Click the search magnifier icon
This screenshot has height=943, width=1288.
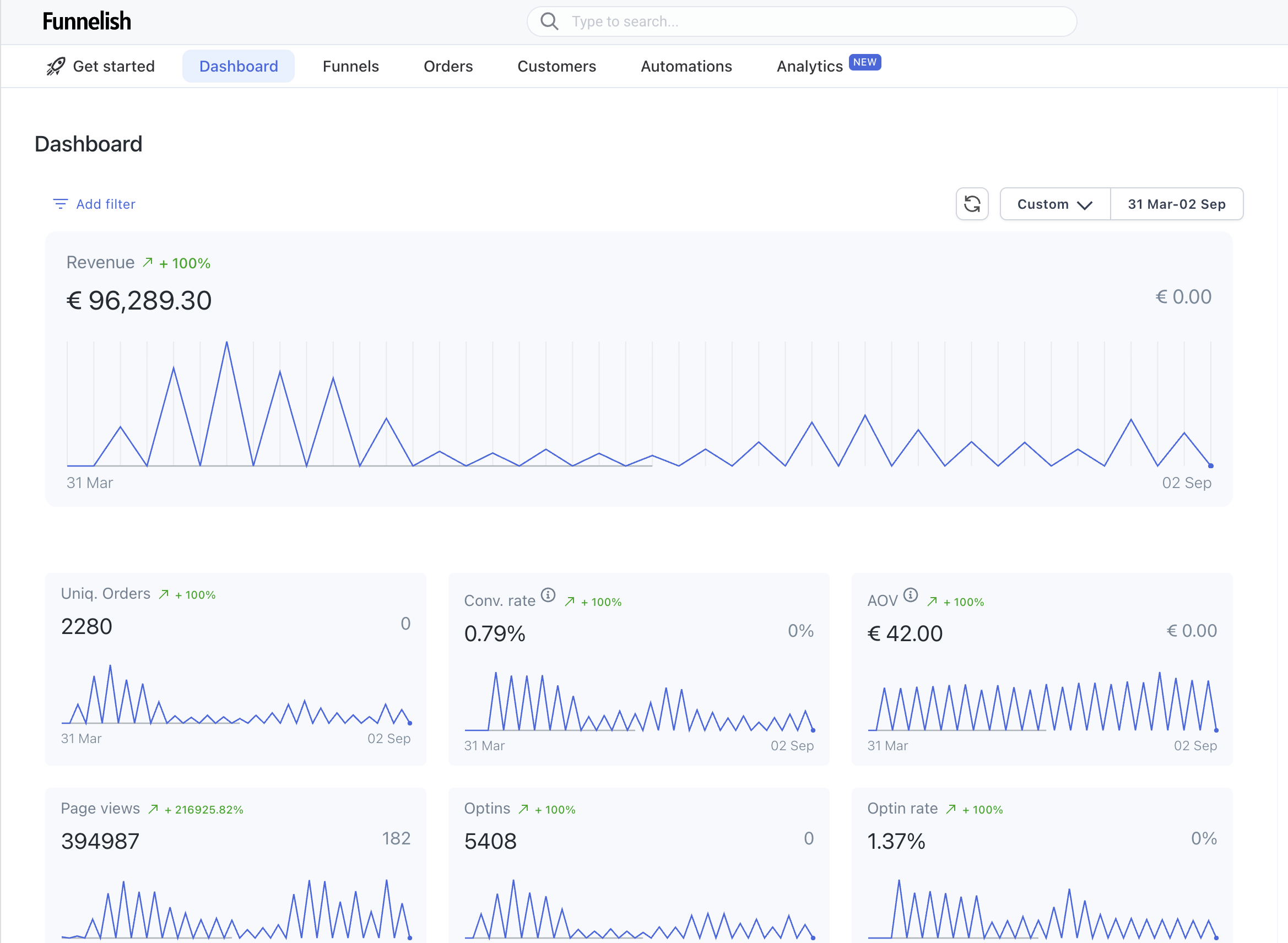(x=549, y=21)
